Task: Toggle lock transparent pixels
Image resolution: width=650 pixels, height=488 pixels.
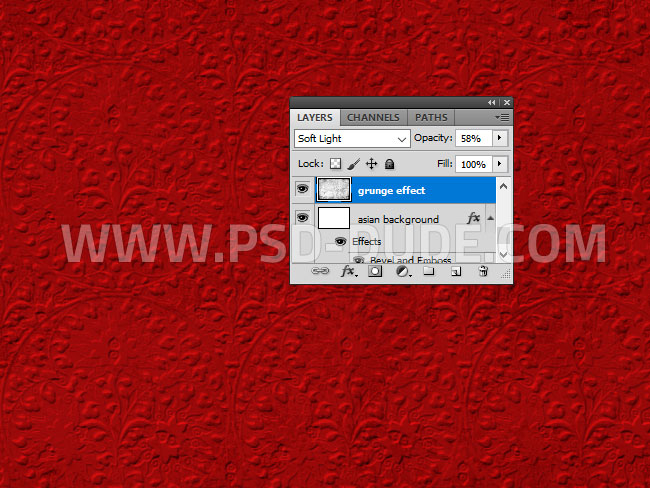Action: (335, 164)
